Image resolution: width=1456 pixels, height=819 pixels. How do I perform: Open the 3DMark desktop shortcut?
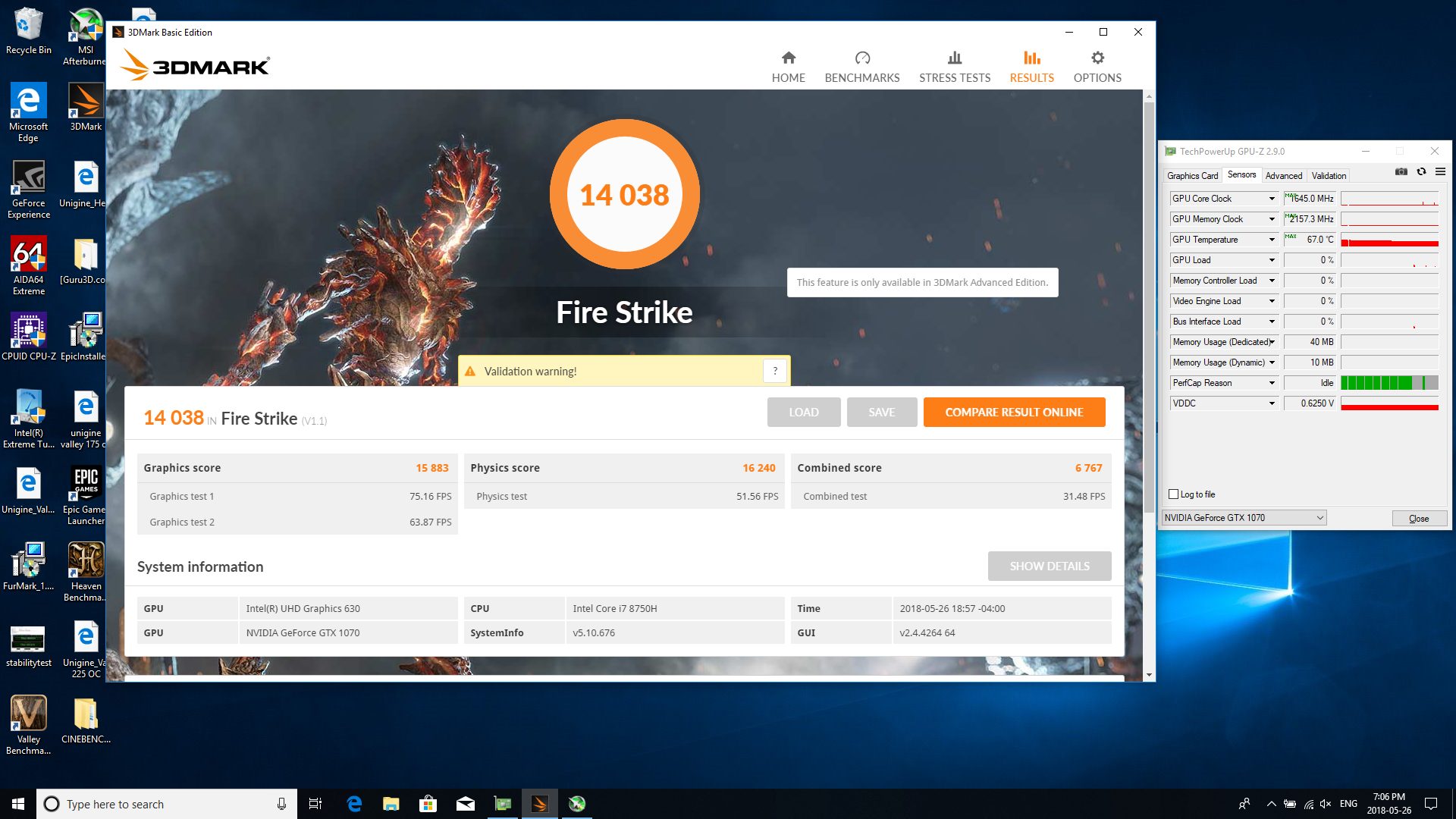coord(86,107)
